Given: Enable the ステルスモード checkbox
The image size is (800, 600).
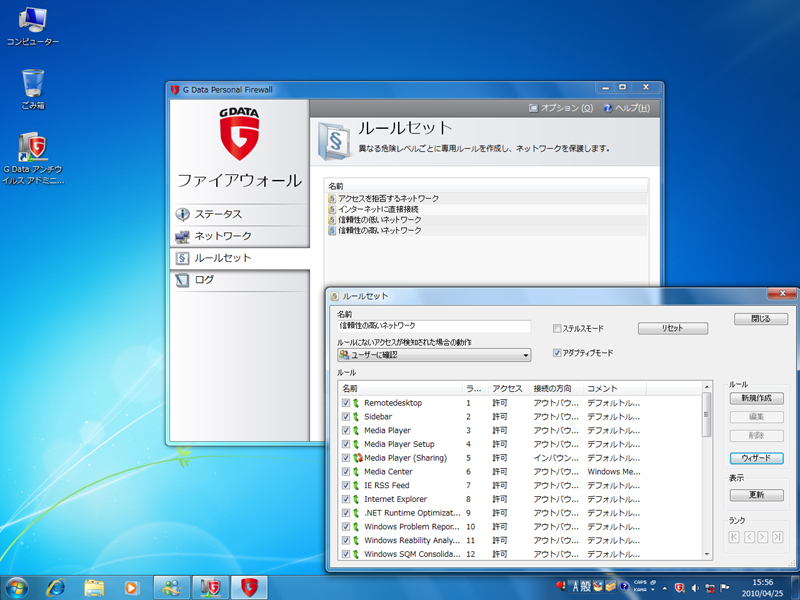Looking at the screenshot, I should click(557, 328).
